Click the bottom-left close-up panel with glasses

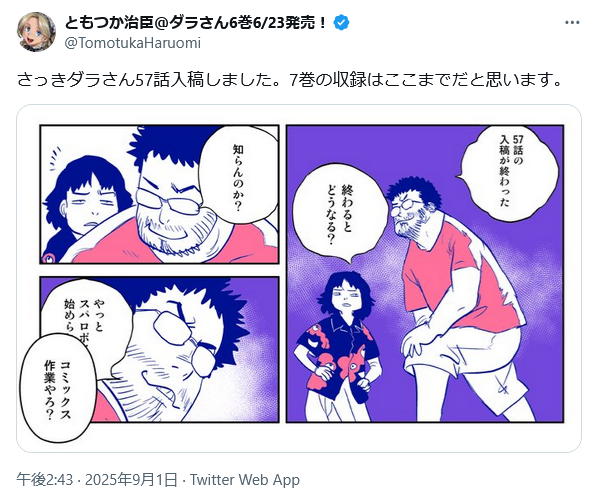tap(159, 350)
